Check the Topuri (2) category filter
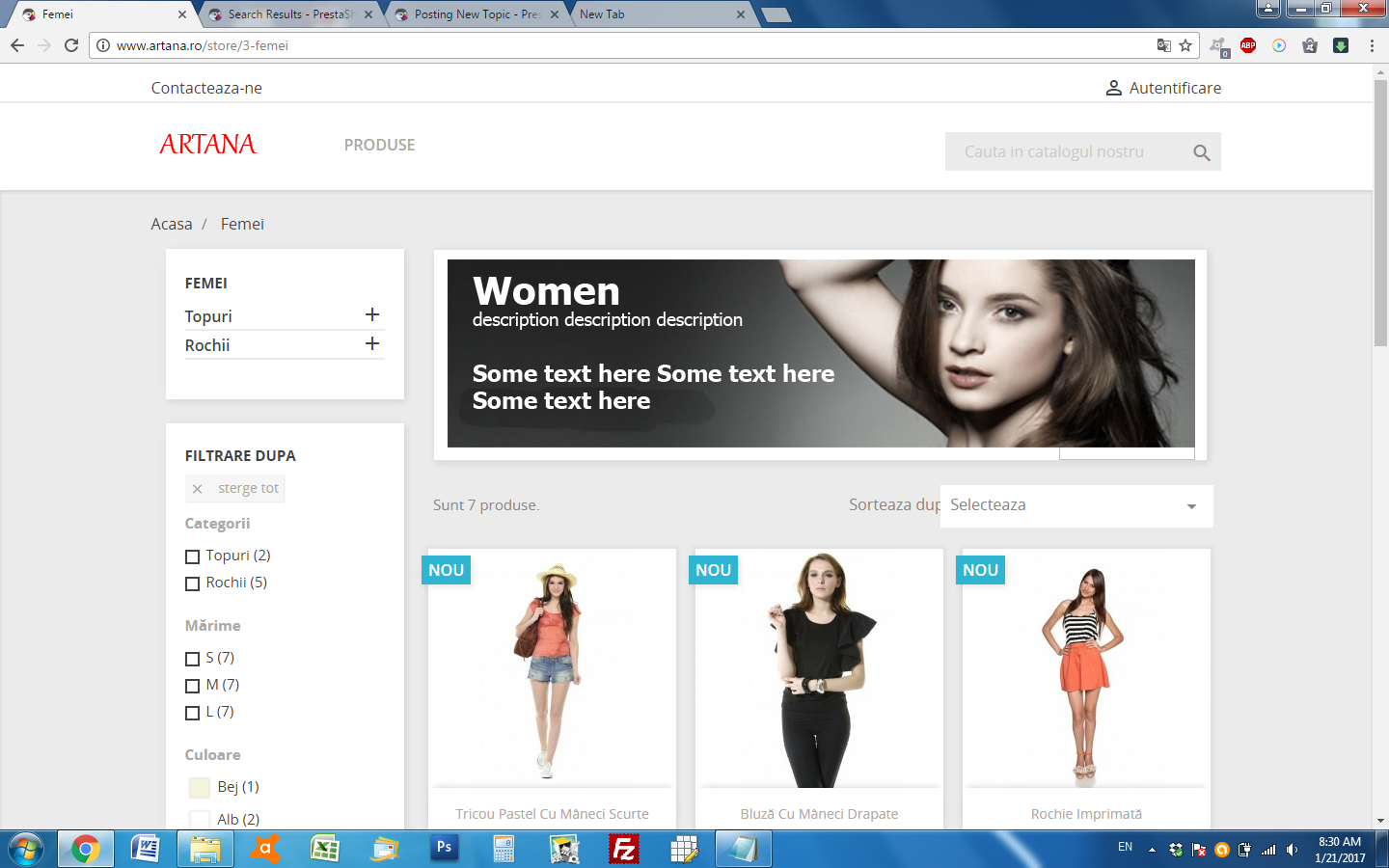1389x868 pixels. (192, 556)
